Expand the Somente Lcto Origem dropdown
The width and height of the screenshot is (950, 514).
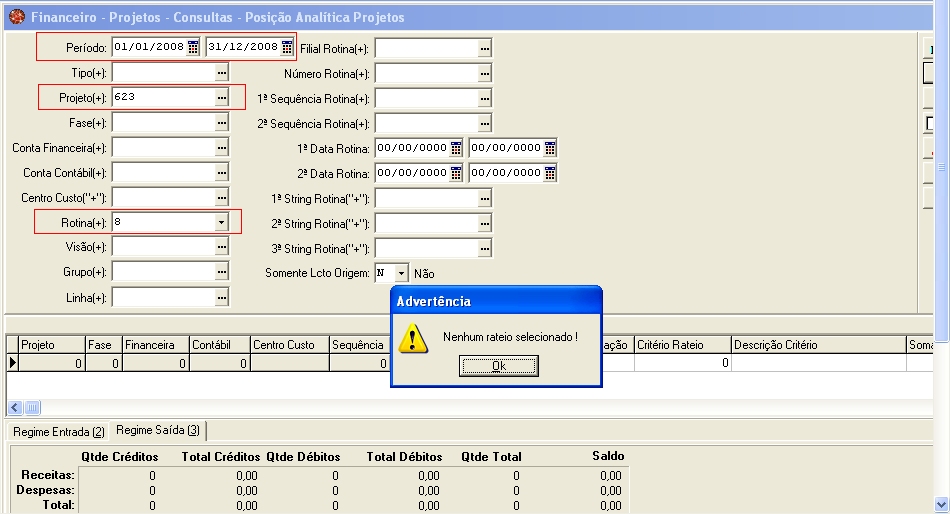pos(401,273)
